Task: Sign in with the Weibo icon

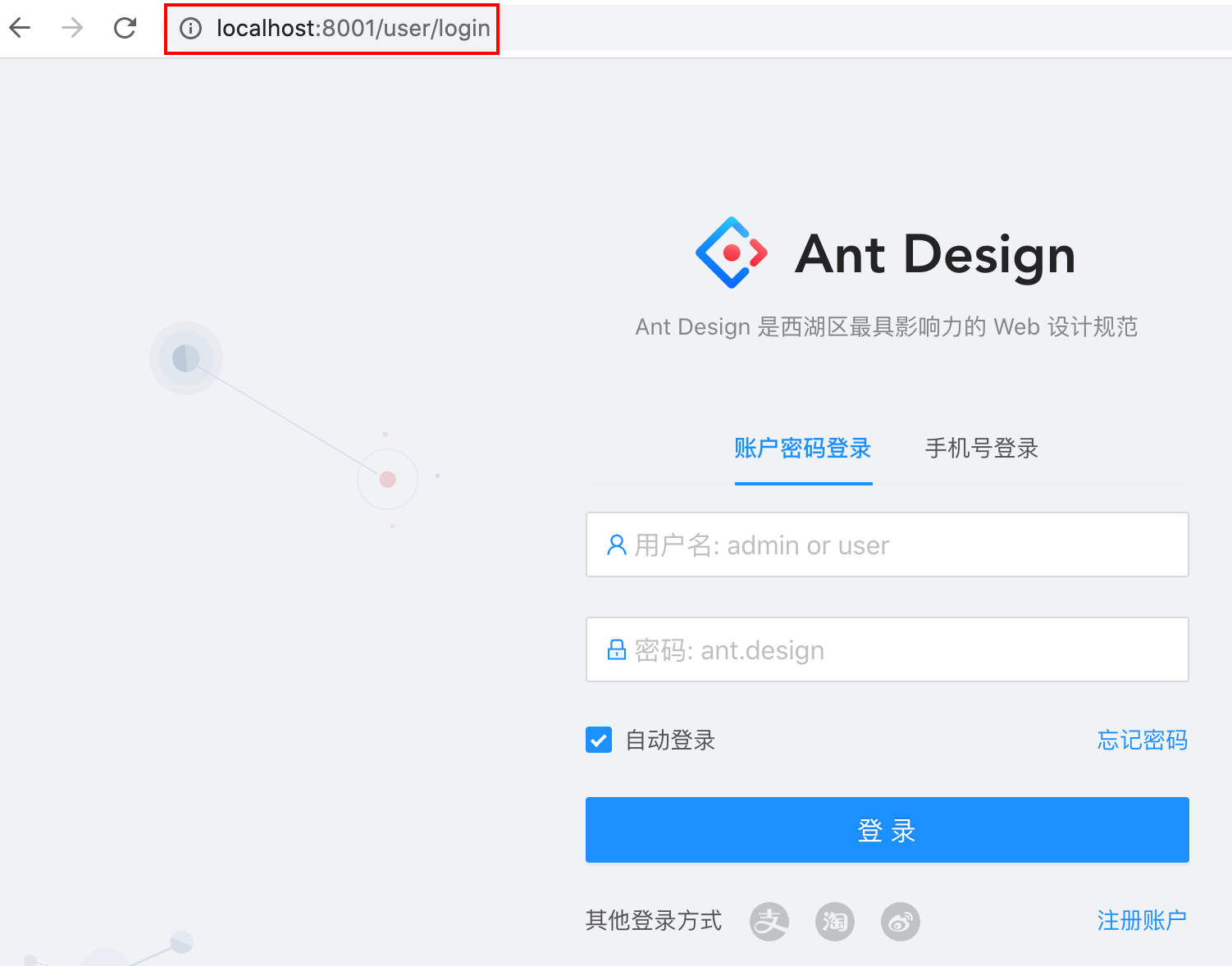Action: 901,922
